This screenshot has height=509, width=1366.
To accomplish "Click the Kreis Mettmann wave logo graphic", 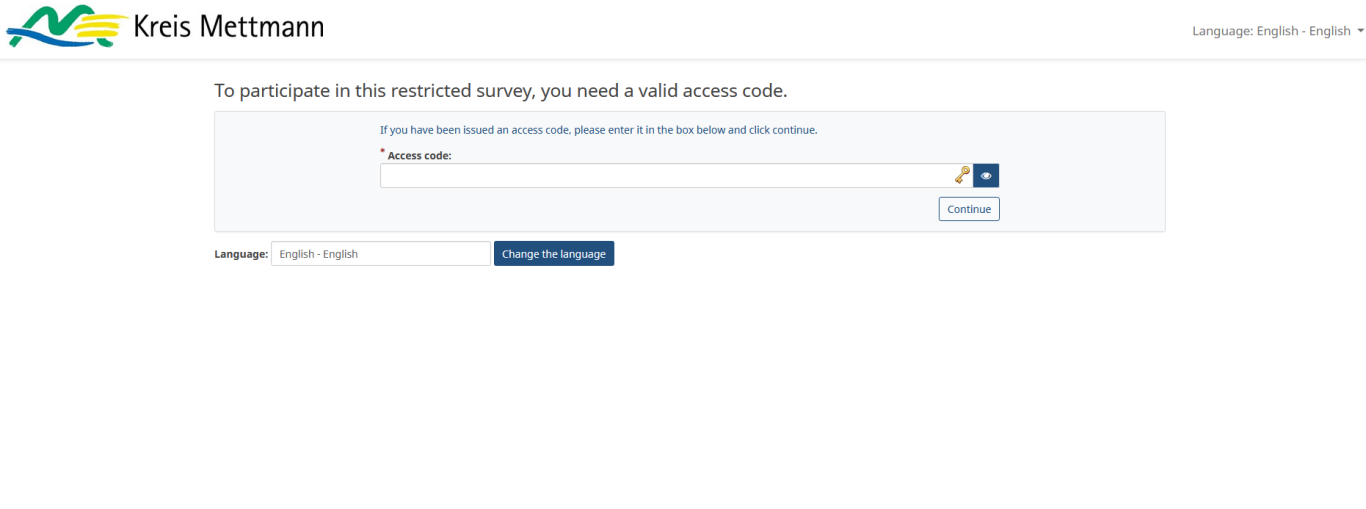I will click(x=66, y=27).
